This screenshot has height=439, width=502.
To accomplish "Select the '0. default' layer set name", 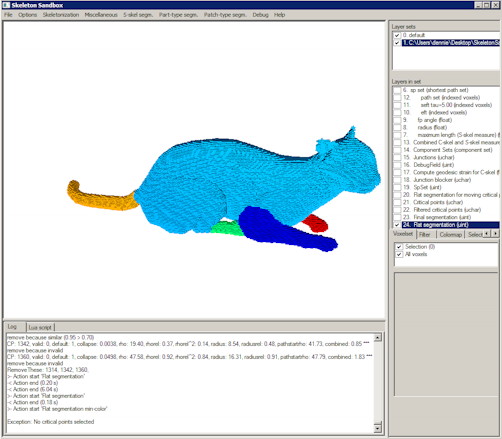I will (414, 35).
